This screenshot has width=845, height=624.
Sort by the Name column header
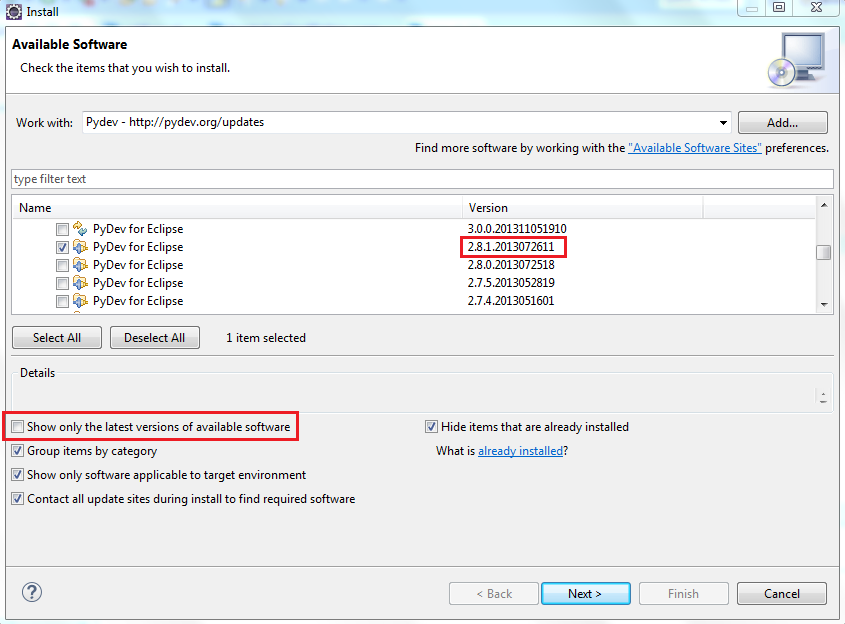(x=237, y=207)
